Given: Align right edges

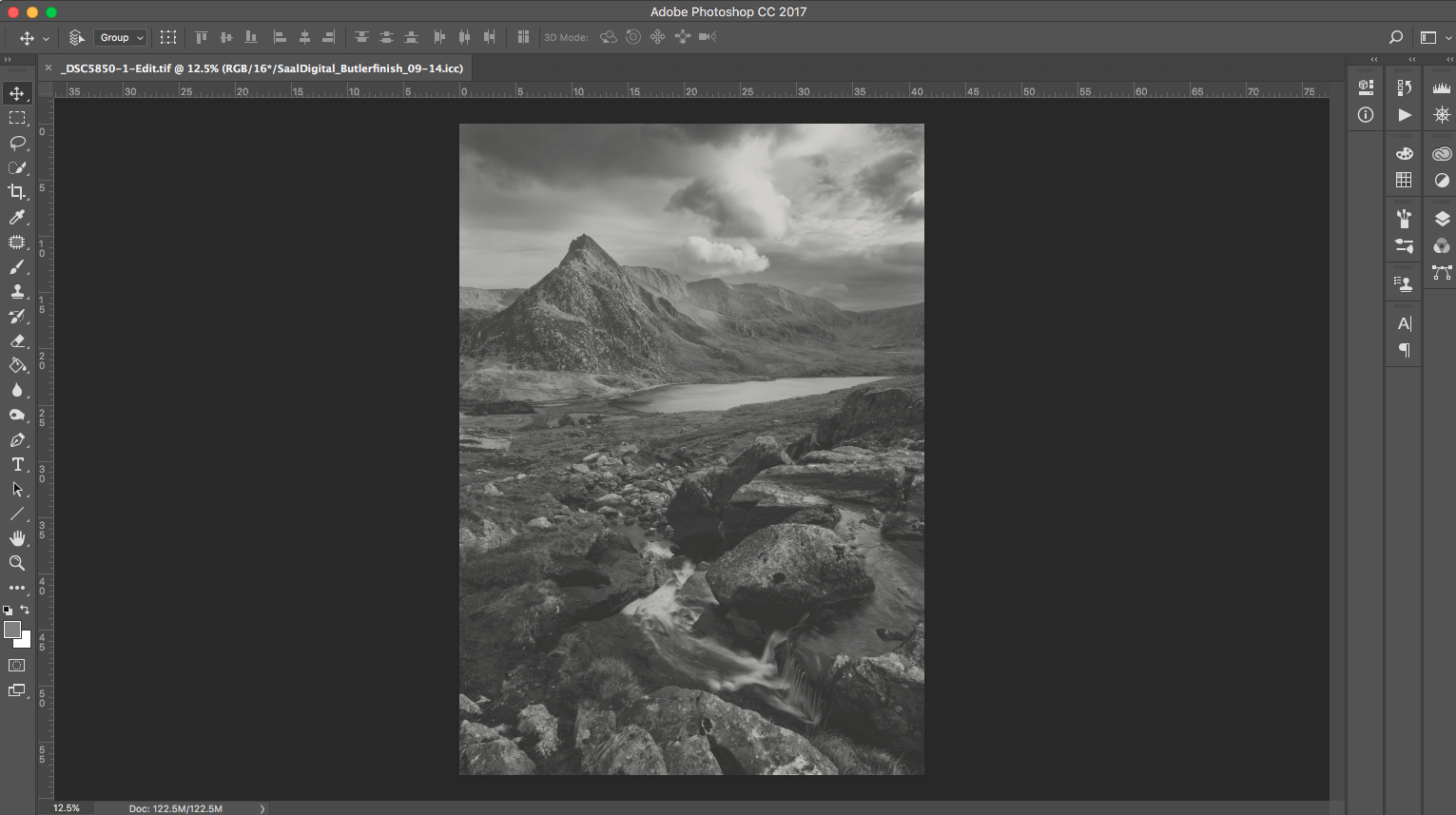Looking at the screenshot, I should coord(329,37).
